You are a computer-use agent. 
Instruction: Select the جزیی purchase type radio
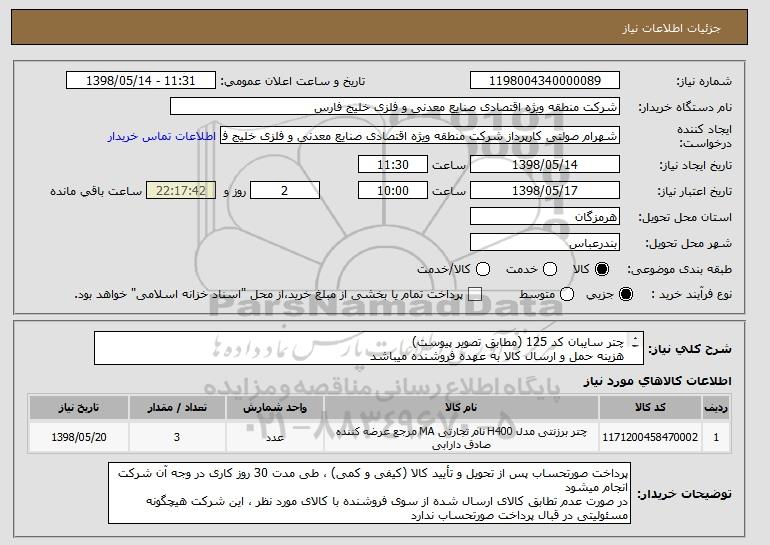pos(626,294)
